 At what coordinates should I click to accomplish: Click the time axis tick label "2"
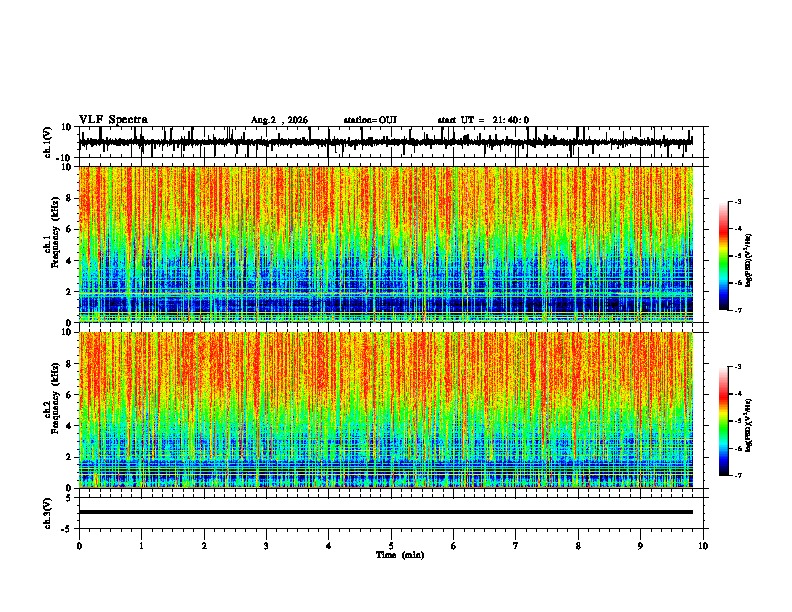[204, 546]
